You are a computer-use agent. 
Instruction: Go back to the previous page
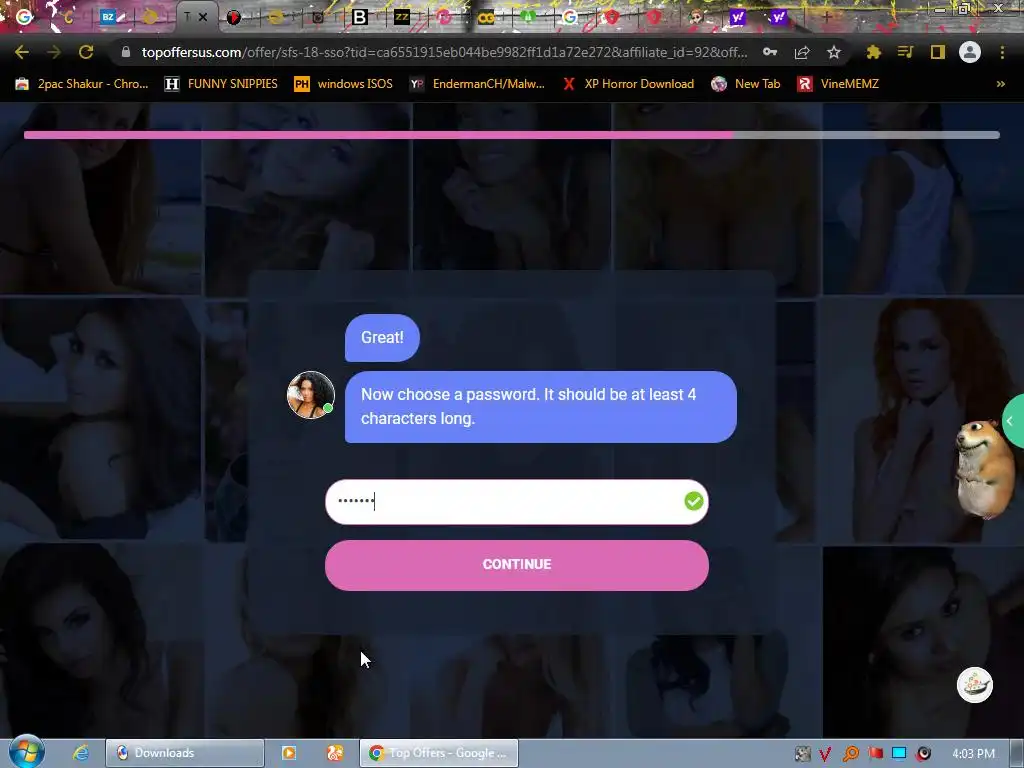[x=22, y=52]
